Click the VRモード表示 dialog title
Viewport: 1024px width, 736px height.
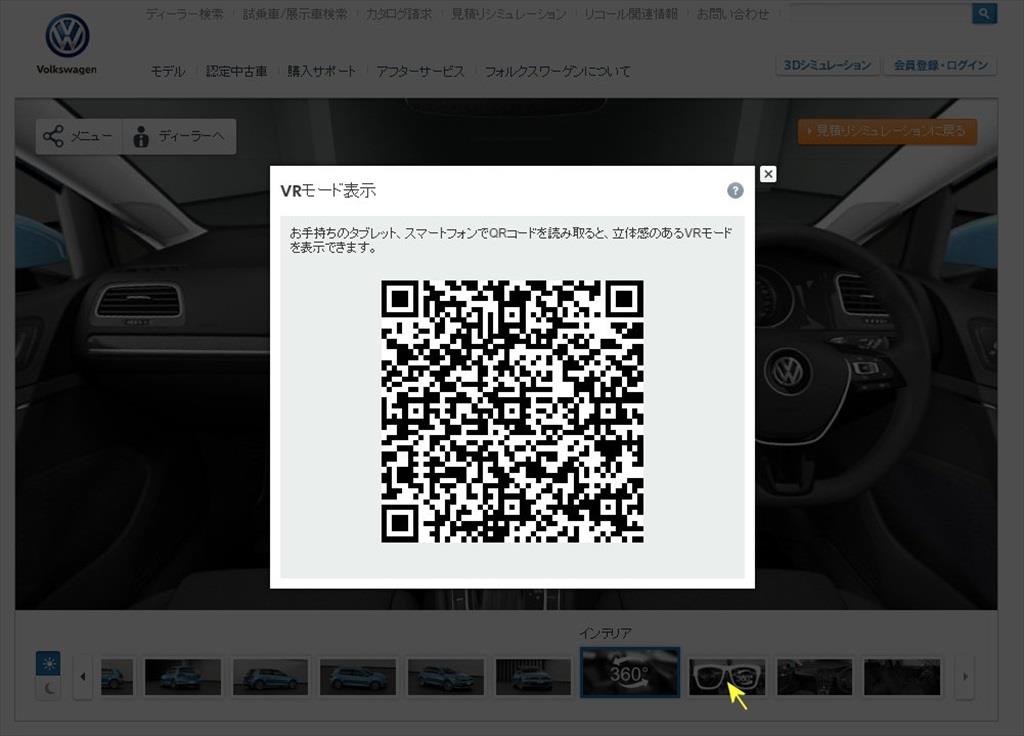pyautogui.click(x=328, y=191)
